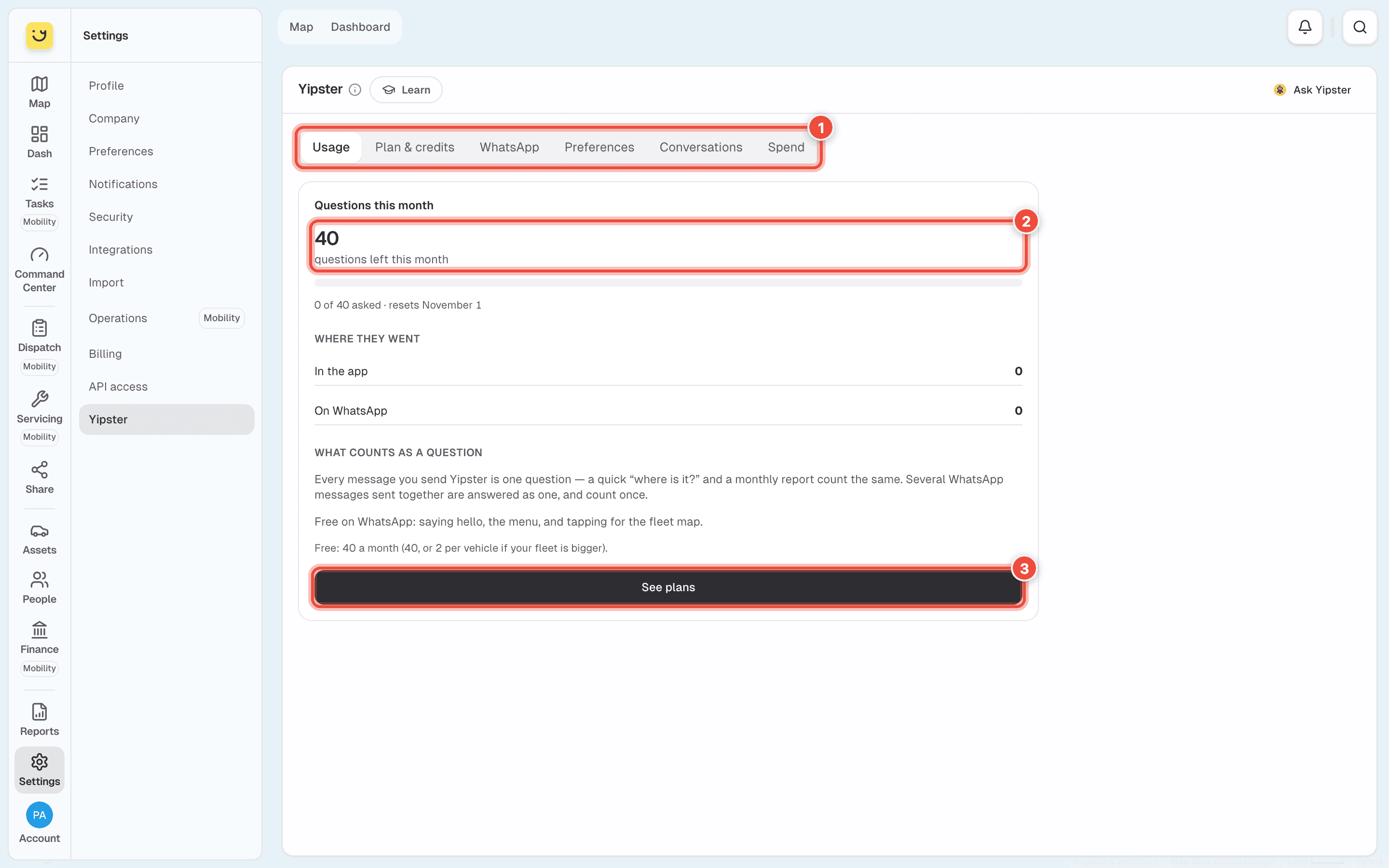Screen dimensions: 1389x868
Task: Click the search magnifier icon
Action: coord(1360,27)
